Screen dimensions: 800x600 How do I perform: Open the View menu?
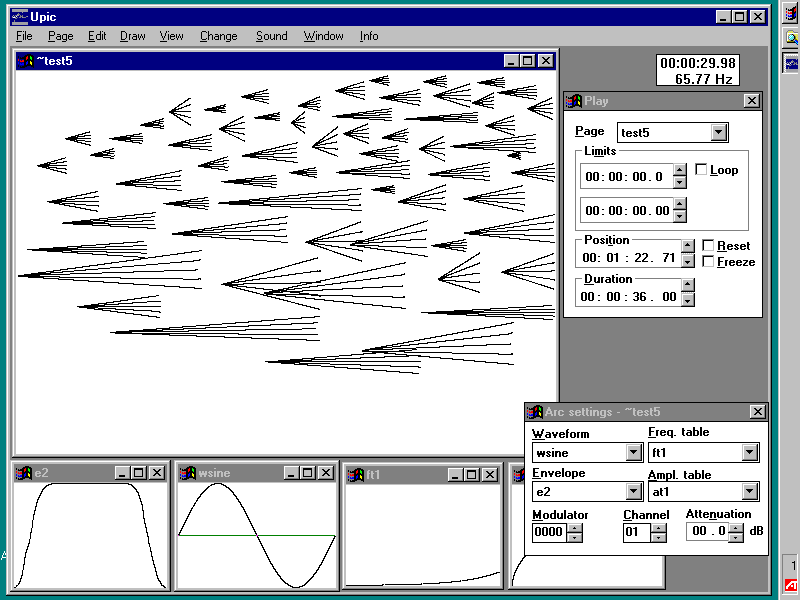point(171,36)
